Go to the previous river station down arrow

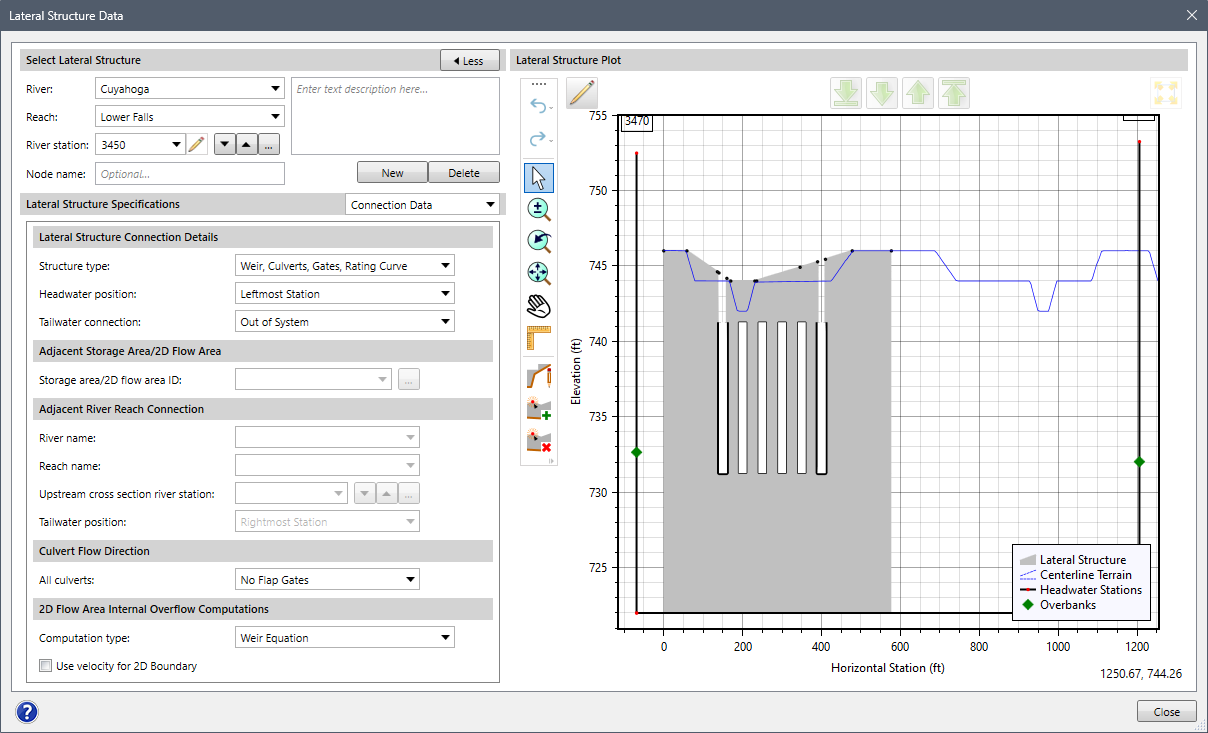pyautogui.click(x=226, y=145)
